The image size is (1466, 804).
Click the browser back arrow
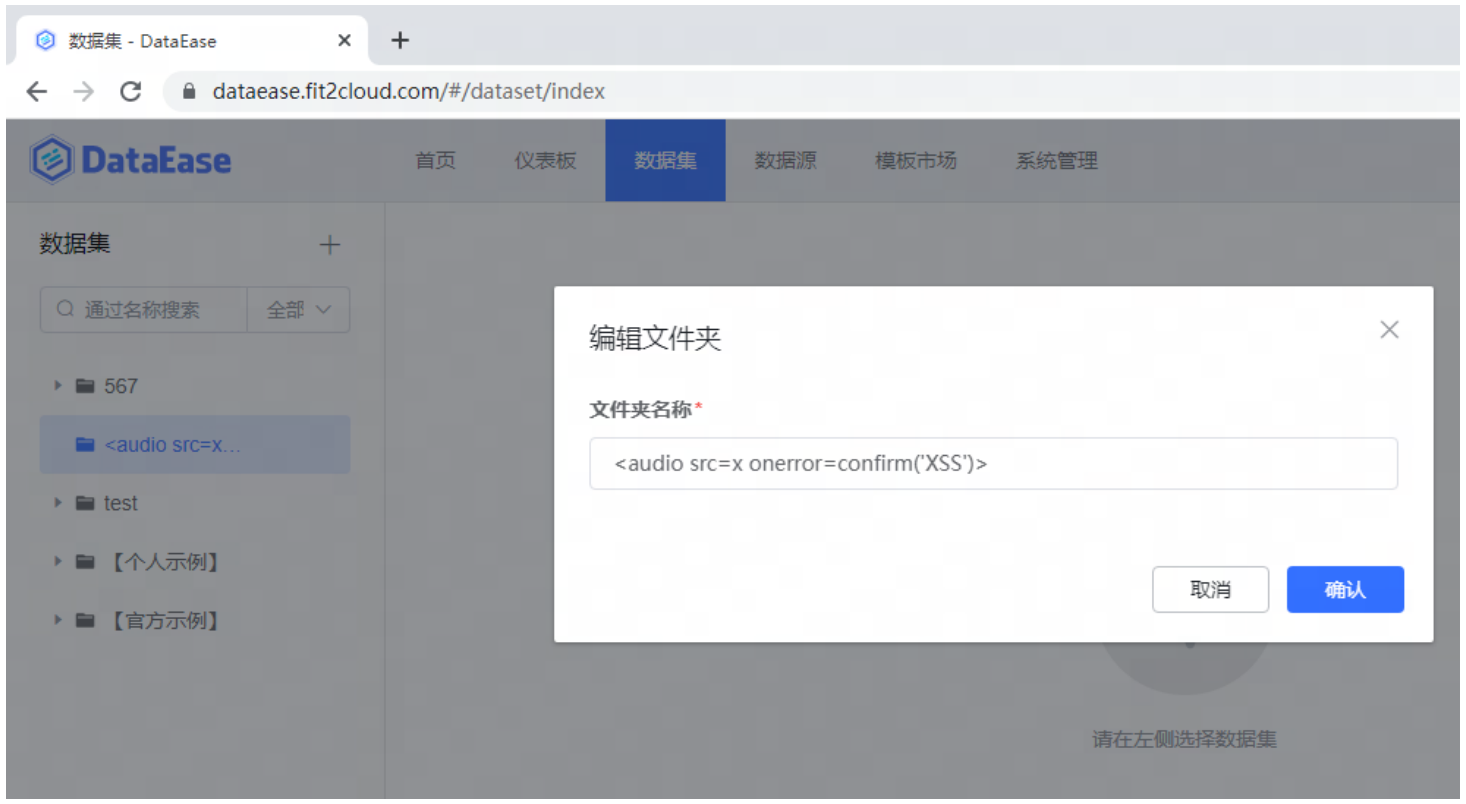pos(36,91)
